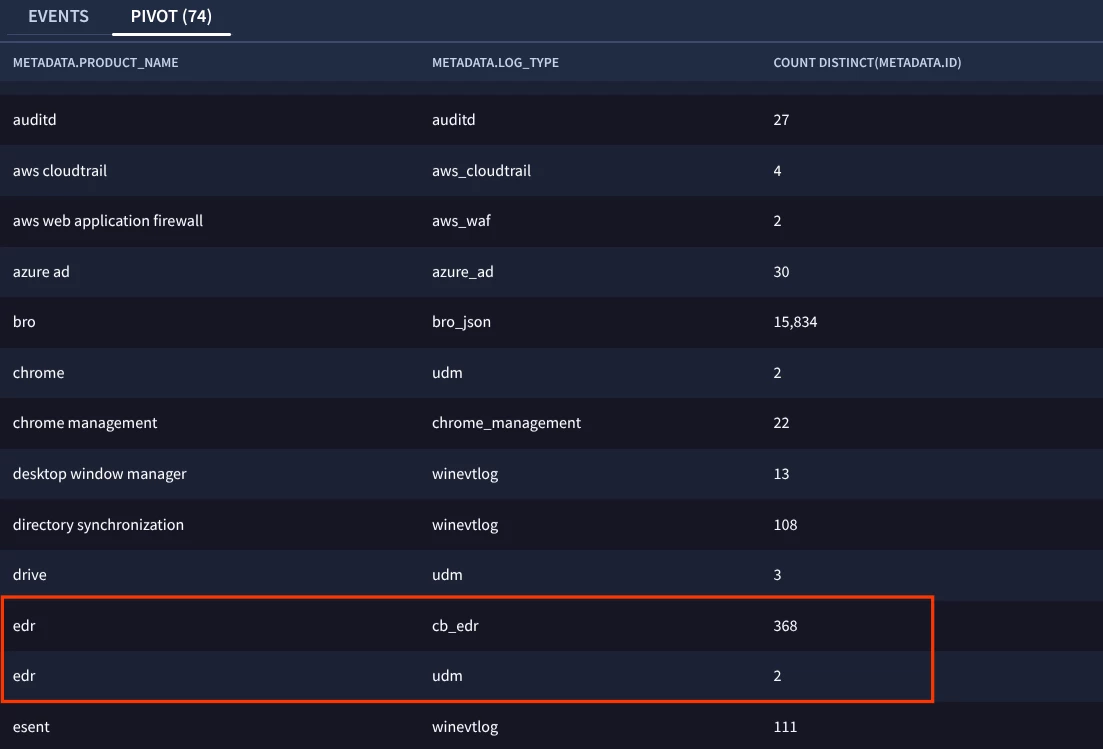
Task: Select the esent product name cell
Action: pyautogui.click(x=31, y=726)
